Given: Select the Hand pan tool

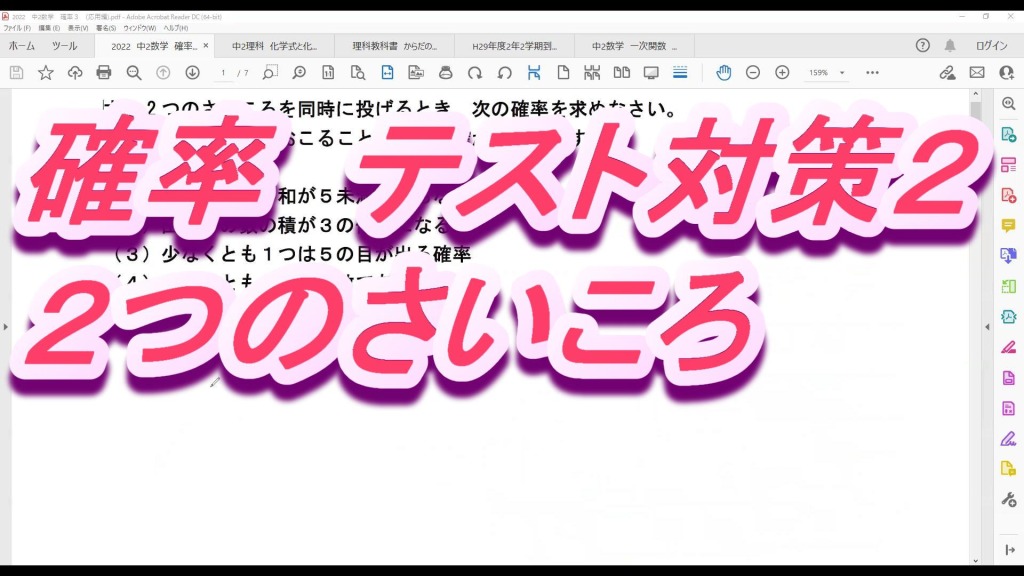Looking at the screenshot, I should [723, 73].
